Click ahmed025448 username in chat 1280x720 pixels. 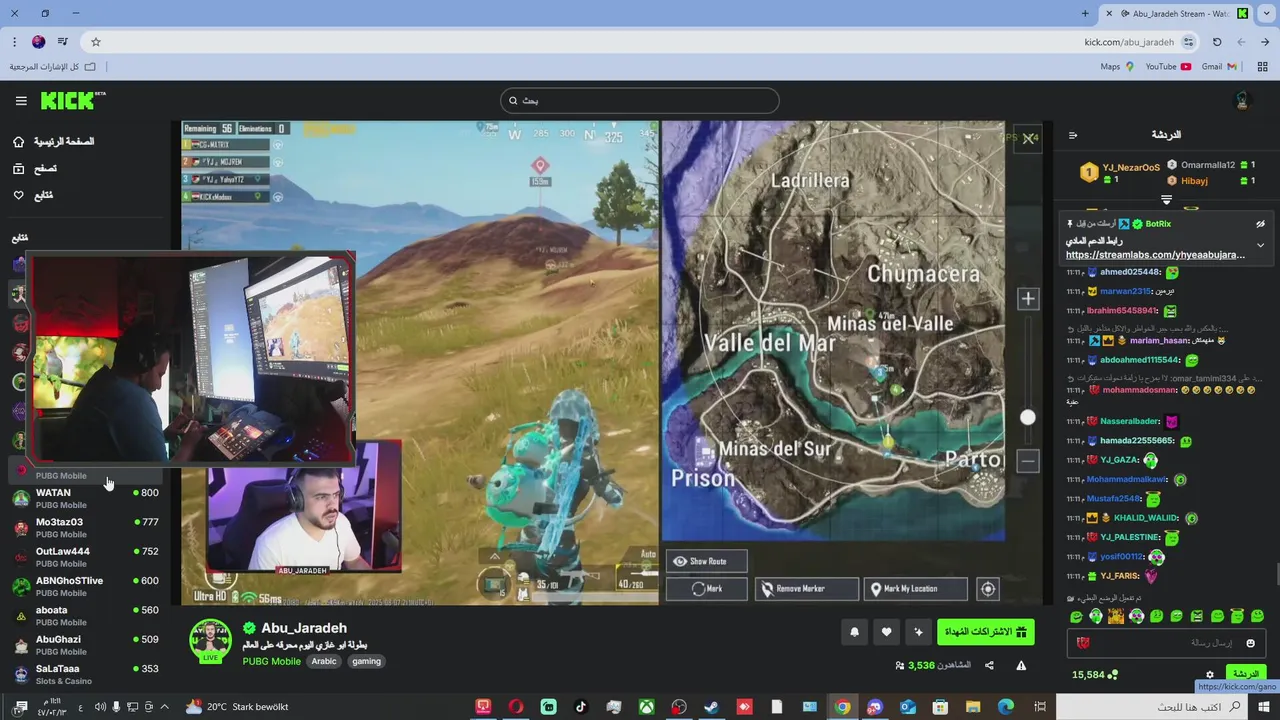pos(1130,272)
